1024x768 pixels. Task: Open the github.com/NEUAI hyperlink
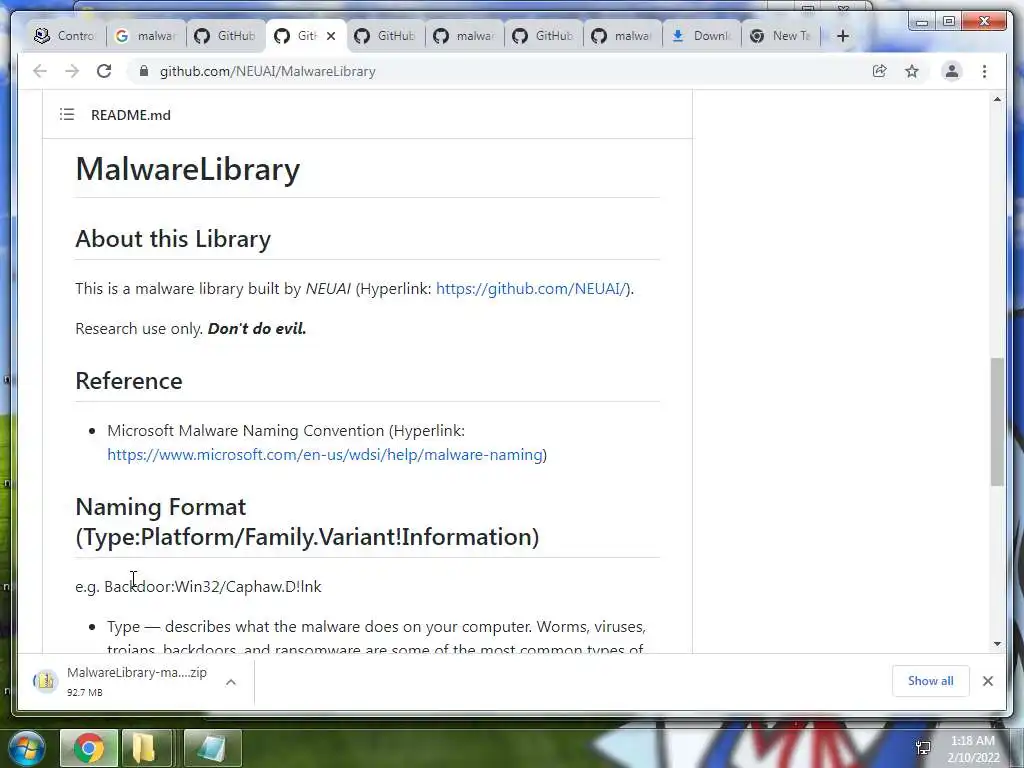tap(532, 289)
